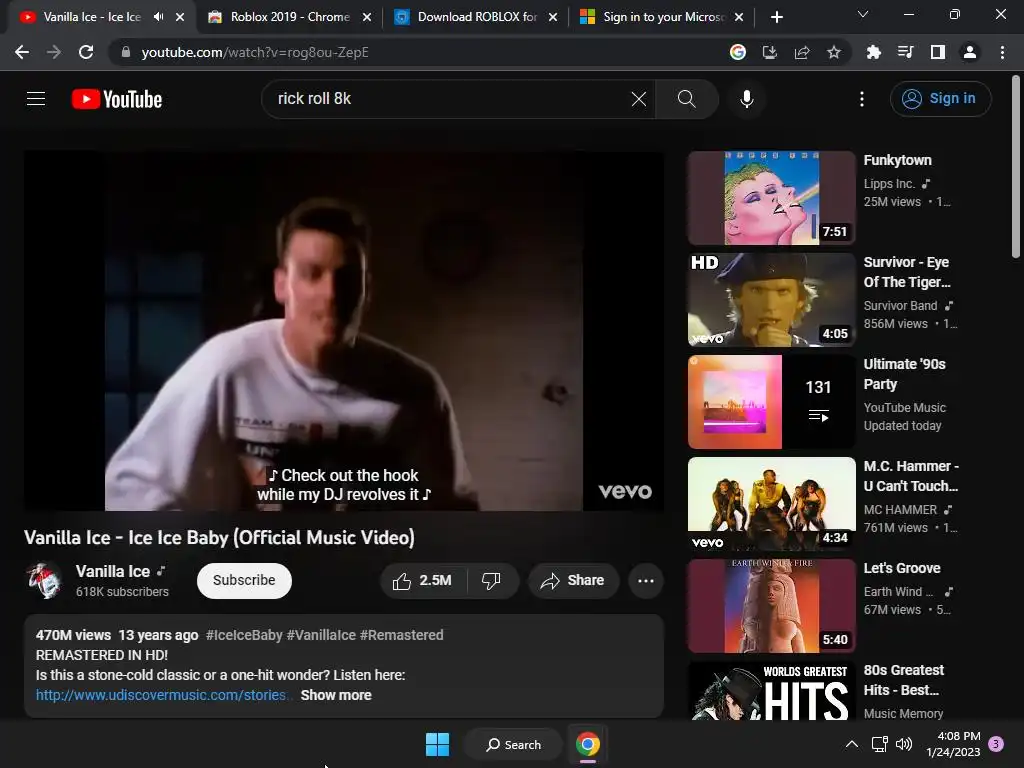This screenshot has height=768, width=1024.
Task: Close the Roblox 2019 tab
Action: pos(367,17)
